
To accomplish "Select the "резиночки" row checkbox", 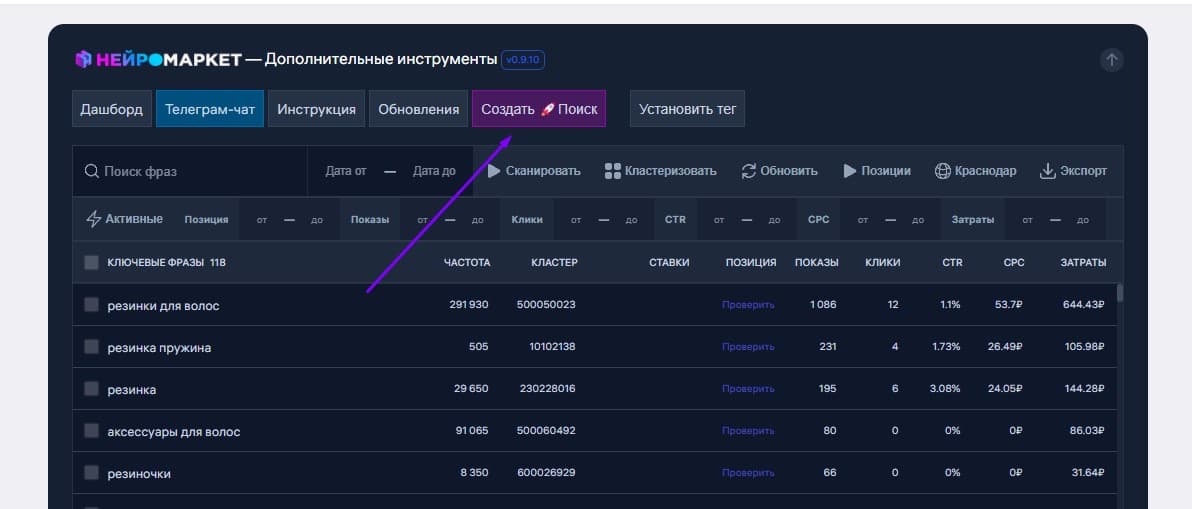I will click(x=91, y=473).
